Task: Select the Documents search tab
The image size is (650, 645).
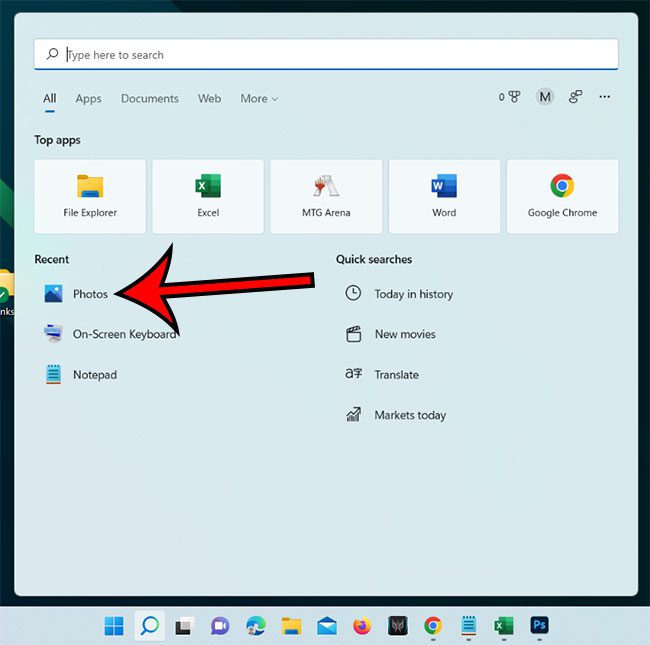Action: tap(149, 99)
